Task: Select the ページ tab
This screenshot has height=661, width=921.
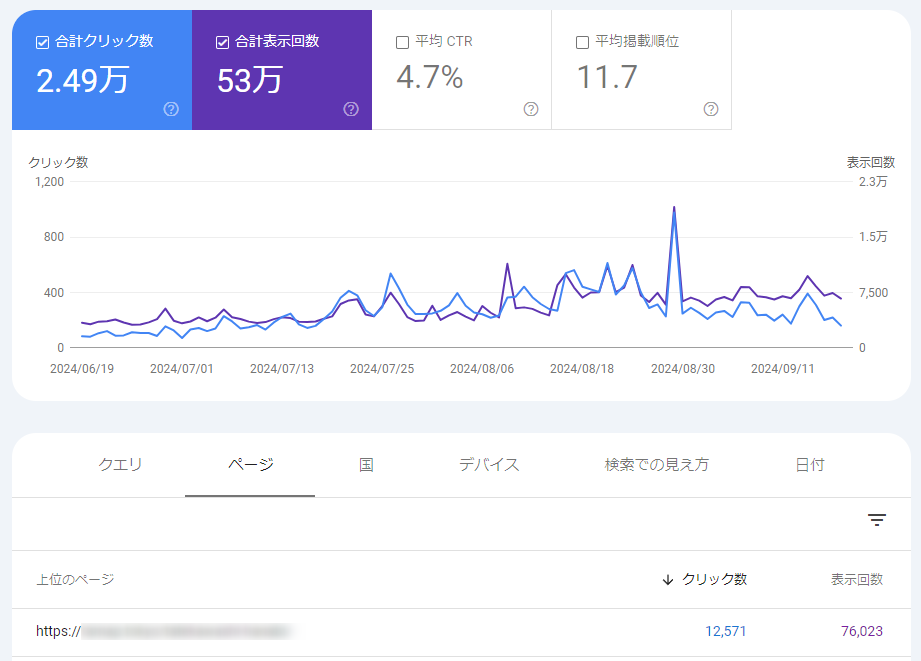Action: 250,465
